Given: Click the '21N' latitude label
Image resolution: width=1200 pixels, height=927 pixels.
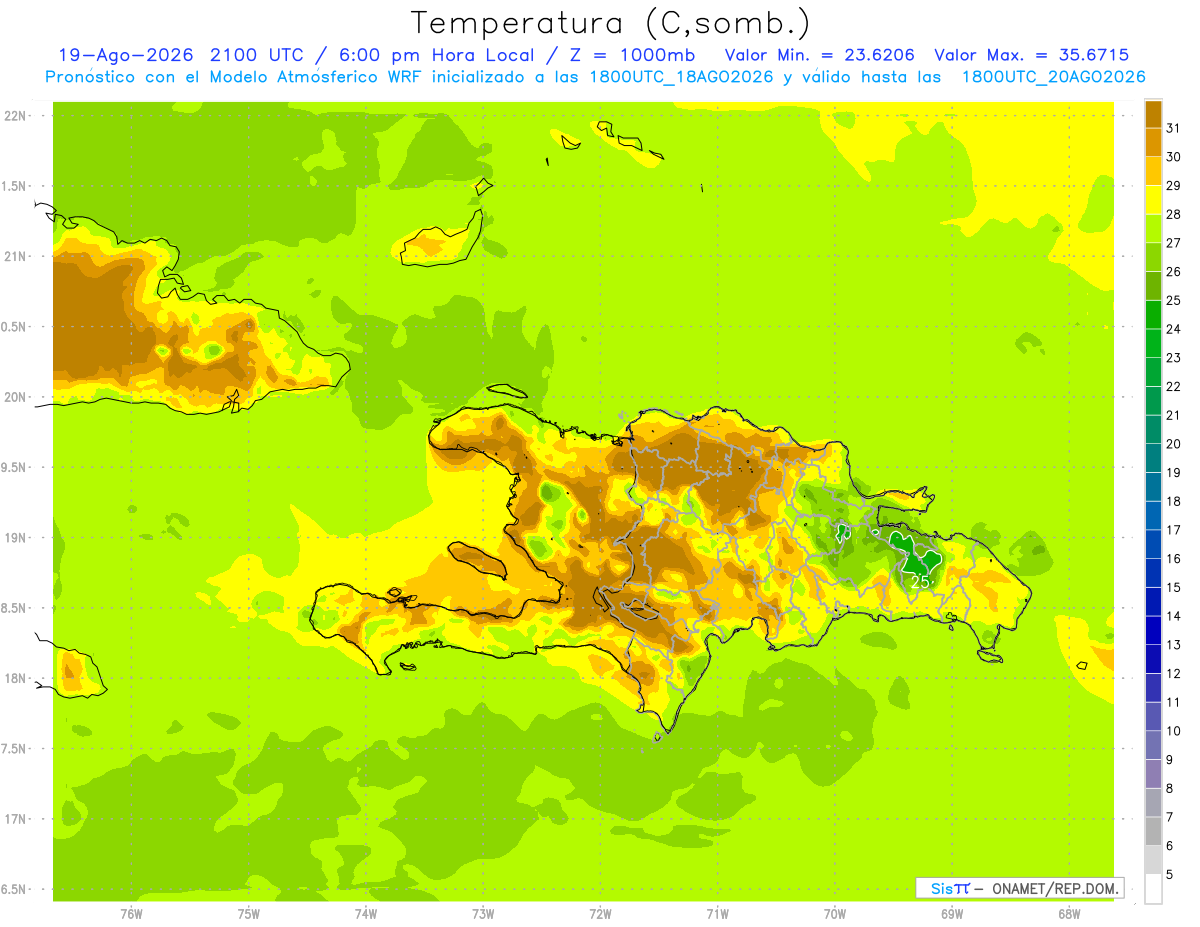Looking at the screenshot, I should [16, 256].
